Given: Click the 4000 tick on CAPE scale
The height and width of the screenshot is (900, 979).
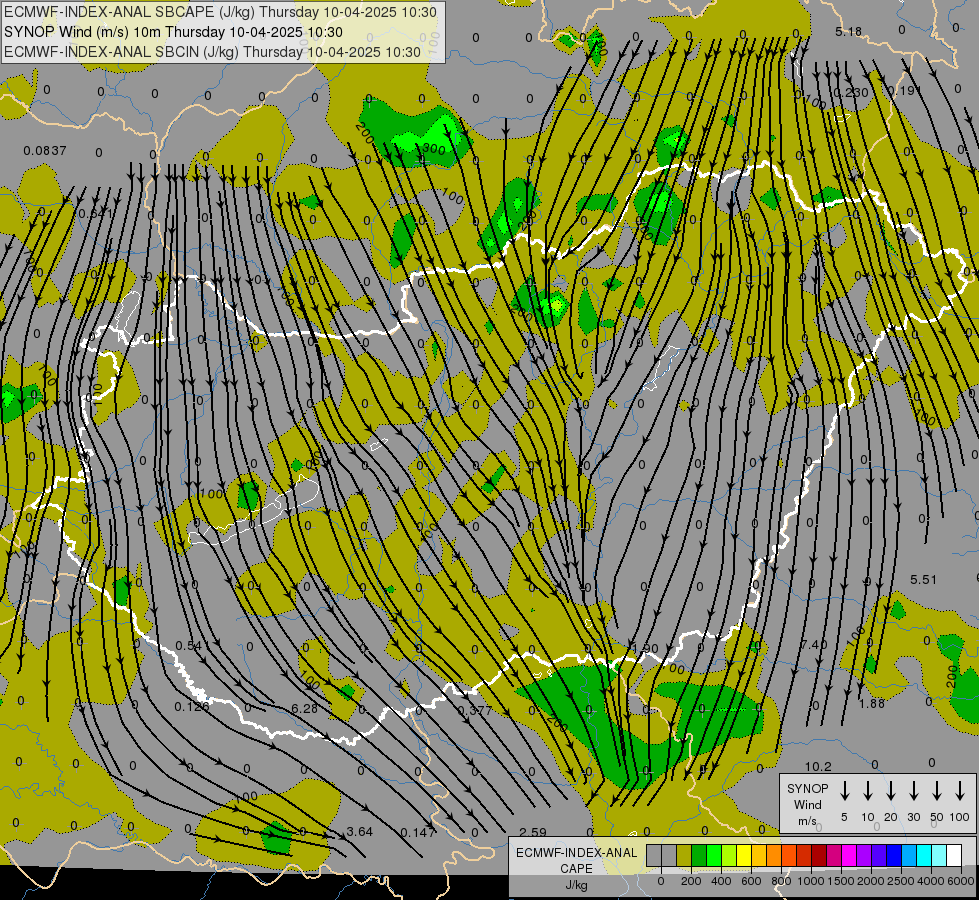Looking at the screenshot, I should [931, 881].
